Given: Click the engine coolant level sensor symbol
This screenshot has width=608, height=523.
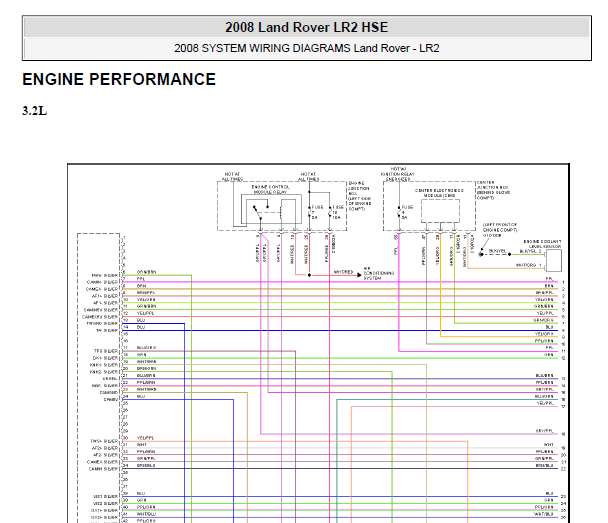Looking at the screenshot, I should [x=553, y=260].
